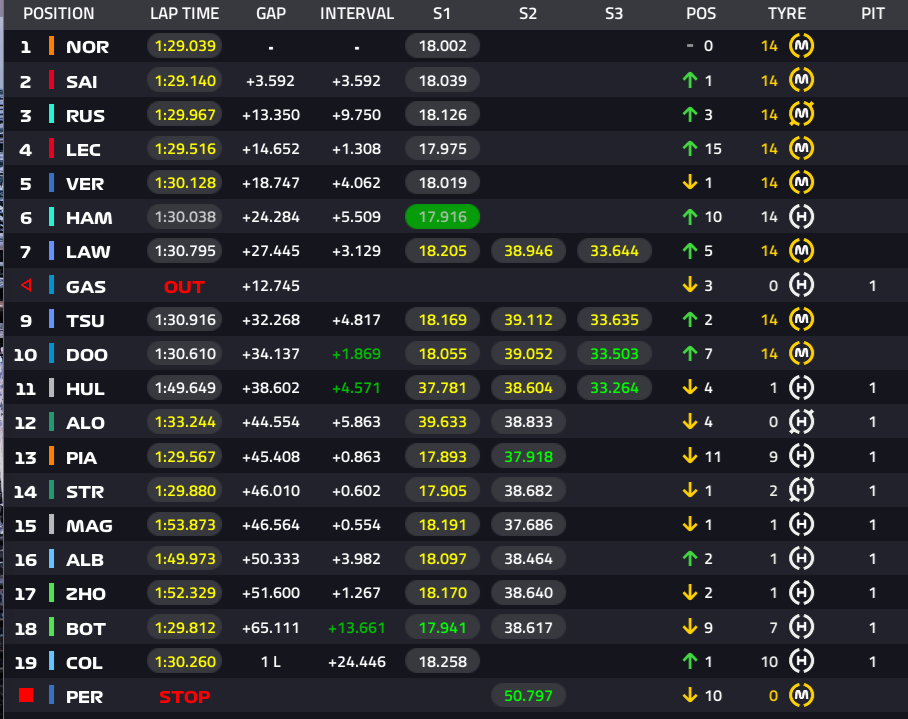Click the hard tyre icon for ALB
The image size is (908, 719).
coord(801,559)
